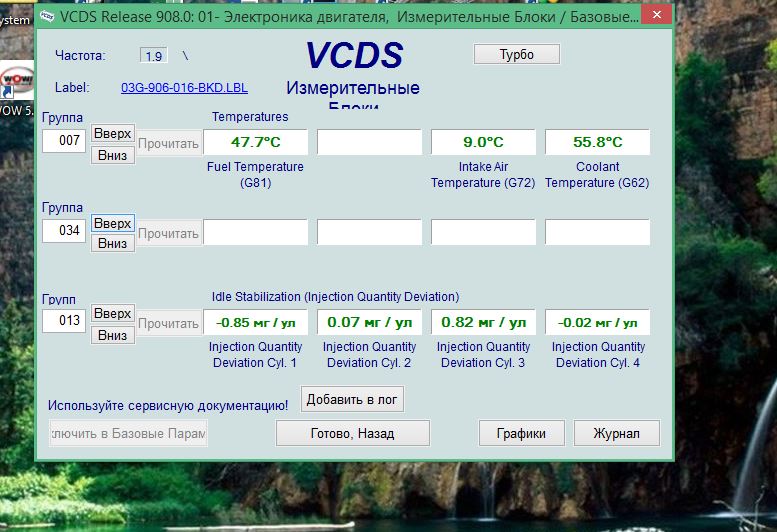Image resolution: width=777 pixels, height=532 pixels.
Task: Select the group number field 007
Action: click(64, 141)
